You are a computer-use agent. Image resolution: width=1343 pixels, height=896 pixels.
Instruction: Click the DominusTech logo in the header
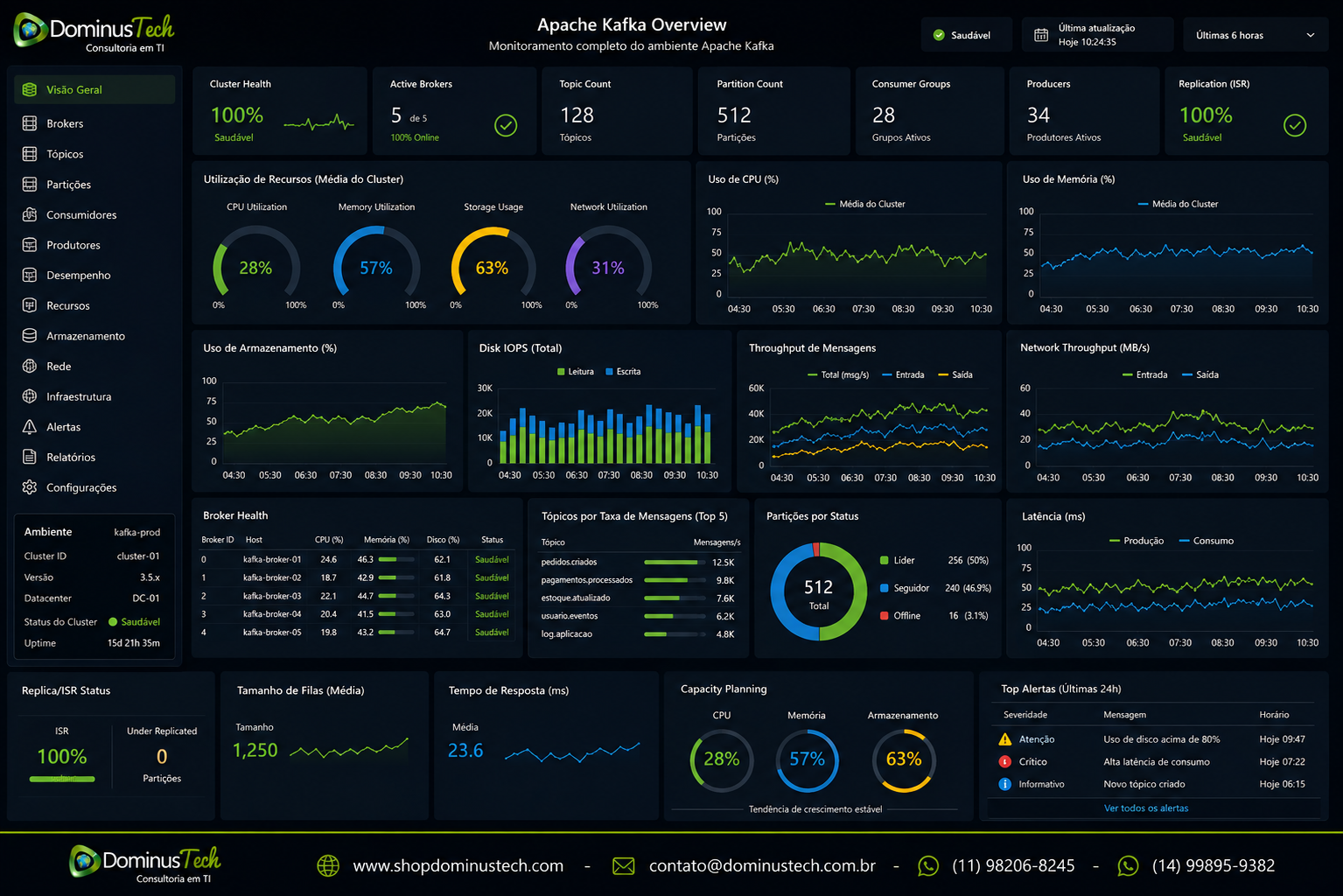click(x=94, y=31)
